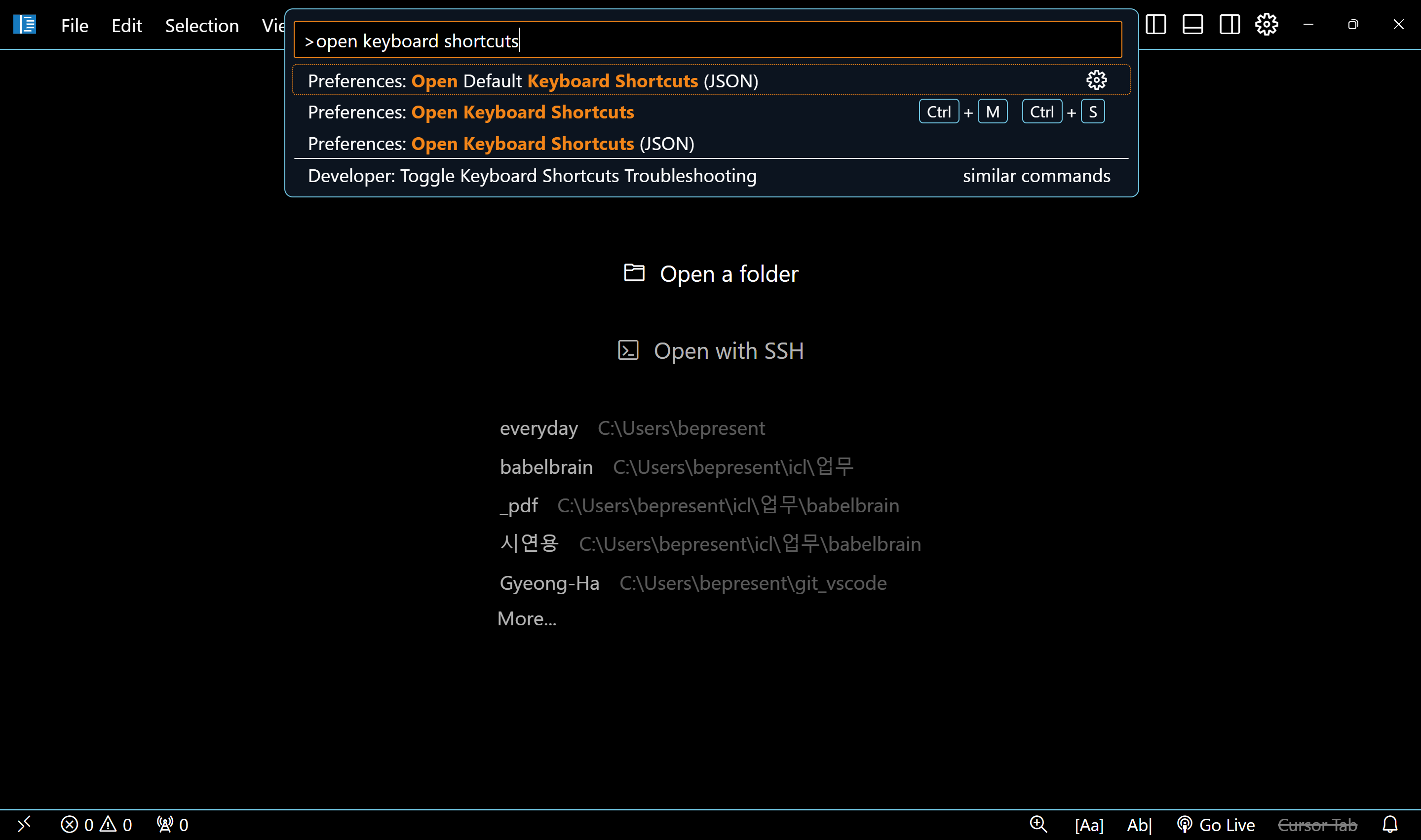
Task: Click Open a folder
Action: click(x=711, y=274)
